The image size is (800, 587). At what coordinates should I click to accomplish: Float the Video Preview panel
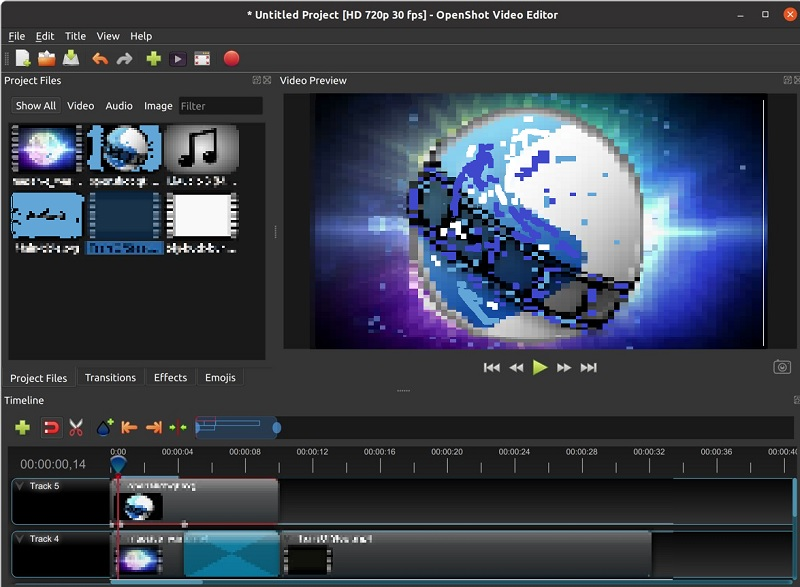(x=787, y=80)
